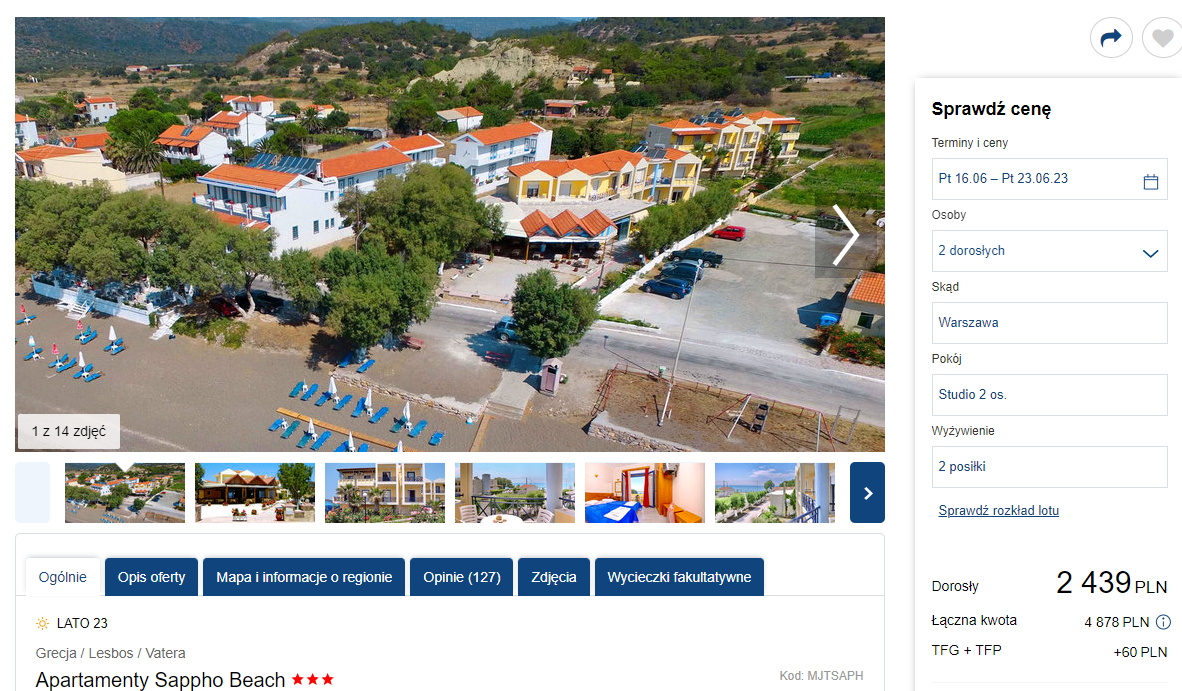The image size is (1182, 691).
Task: Advance thumbnail strip with blue arrow button
Action: tap(867, 493)
